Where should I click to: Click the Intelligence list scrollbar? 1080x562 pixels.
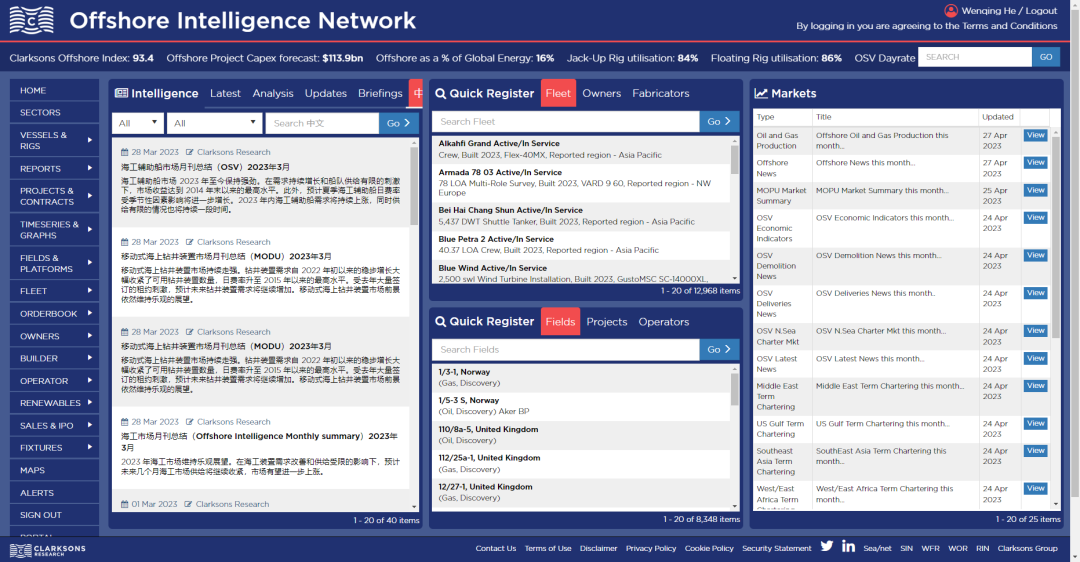pyautogui.click(x=414, y=186)
